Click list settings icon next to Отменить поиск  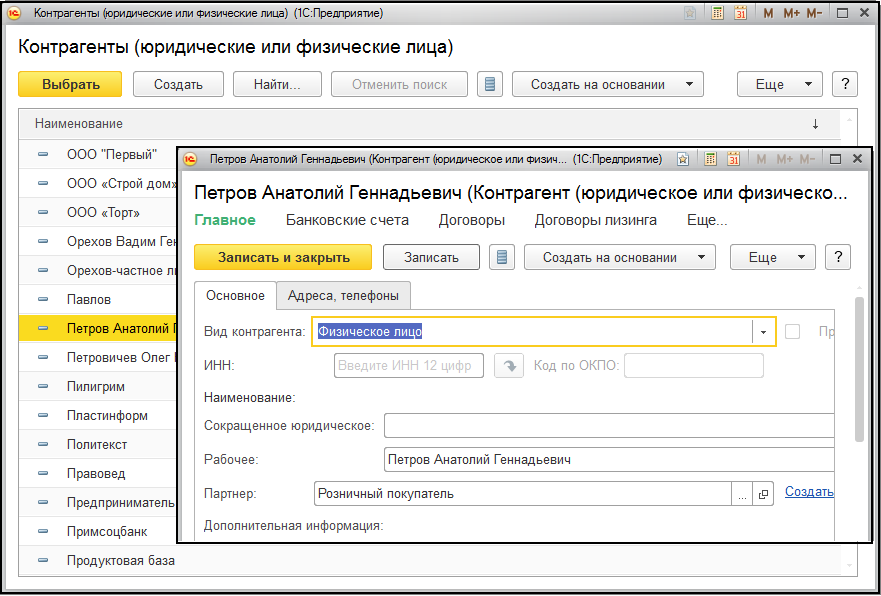click(x=490, y=84)
